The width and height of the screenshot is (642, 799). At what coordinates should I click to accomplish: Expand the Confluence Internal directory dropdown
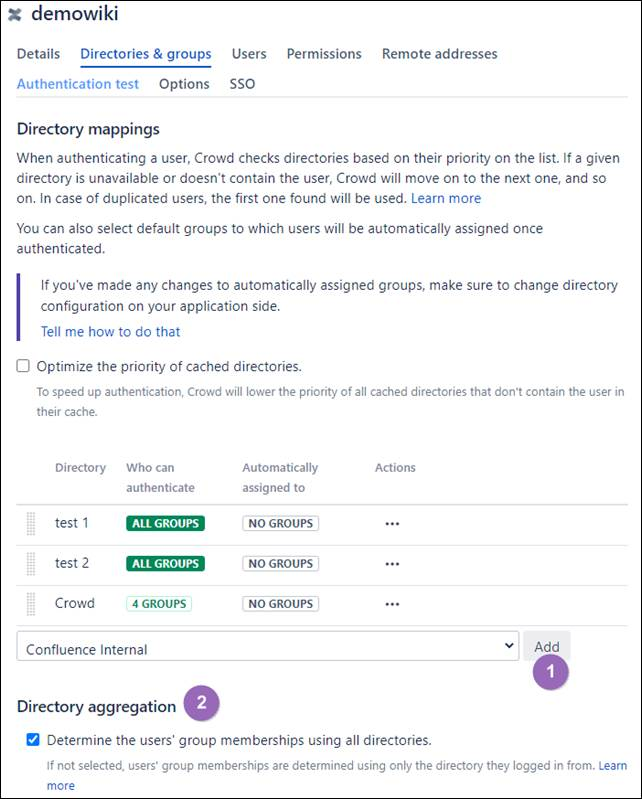coord(268,646)
